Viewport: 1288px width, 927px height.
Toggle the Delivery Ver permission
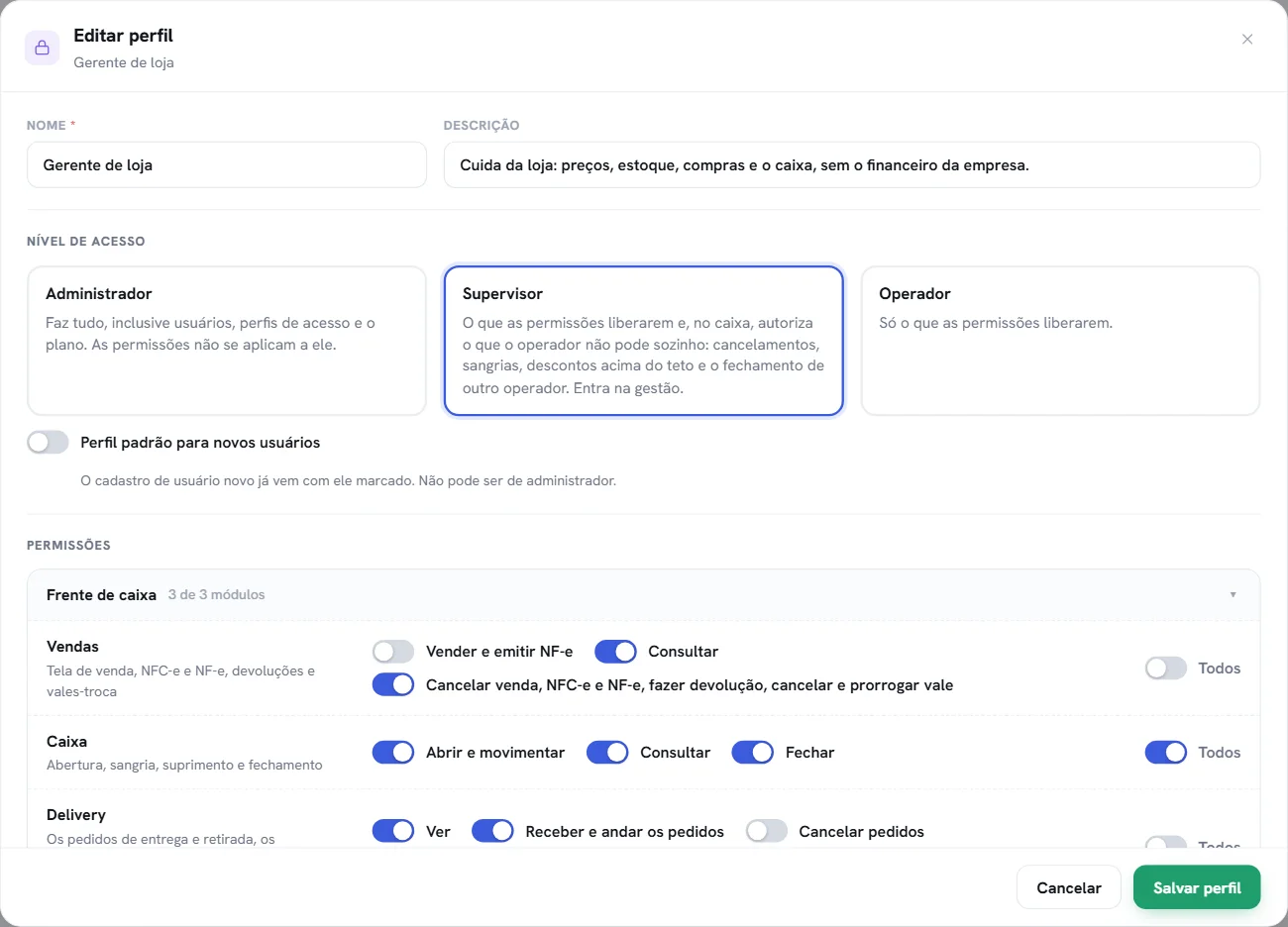click(393, 832)
